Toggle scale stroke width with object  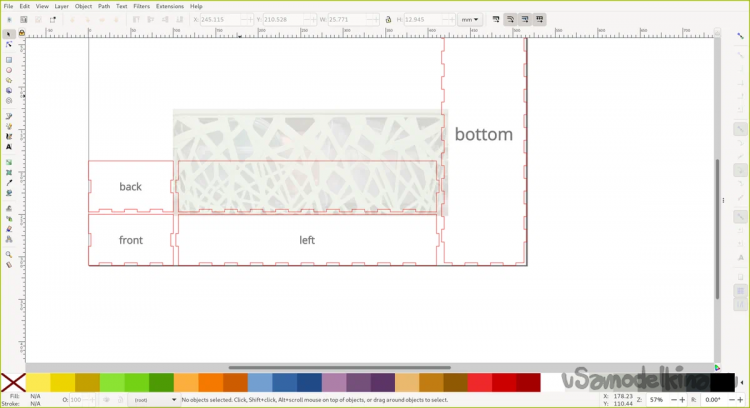496,19
